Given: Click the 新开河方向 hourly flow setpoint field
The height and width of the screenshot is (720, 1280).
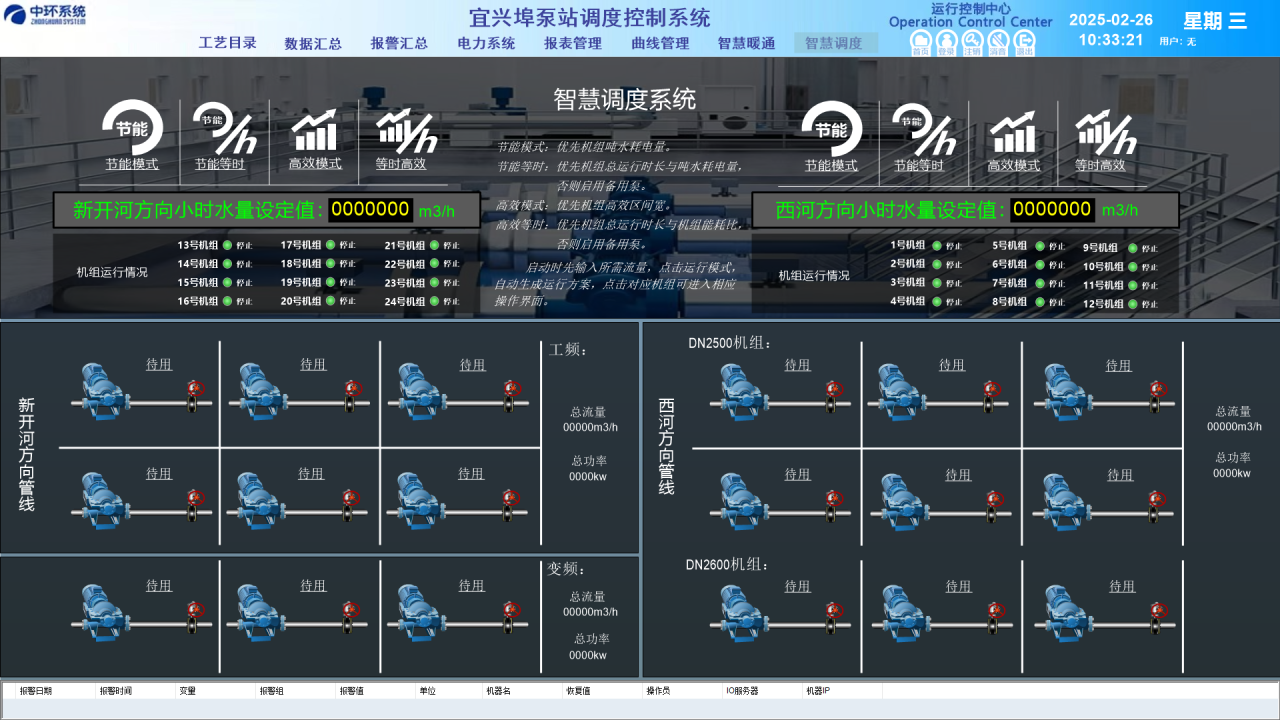Looking at the screenshot, I should click(x=370, y=210).
